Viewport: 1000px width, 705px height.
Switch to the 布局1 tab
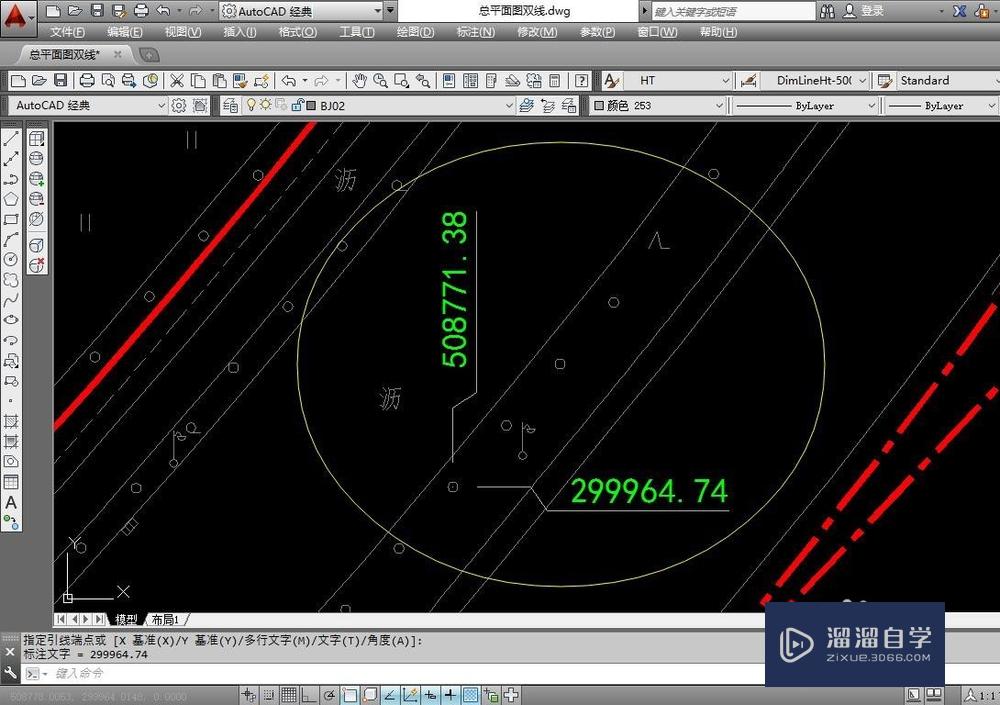coord(167,619)
